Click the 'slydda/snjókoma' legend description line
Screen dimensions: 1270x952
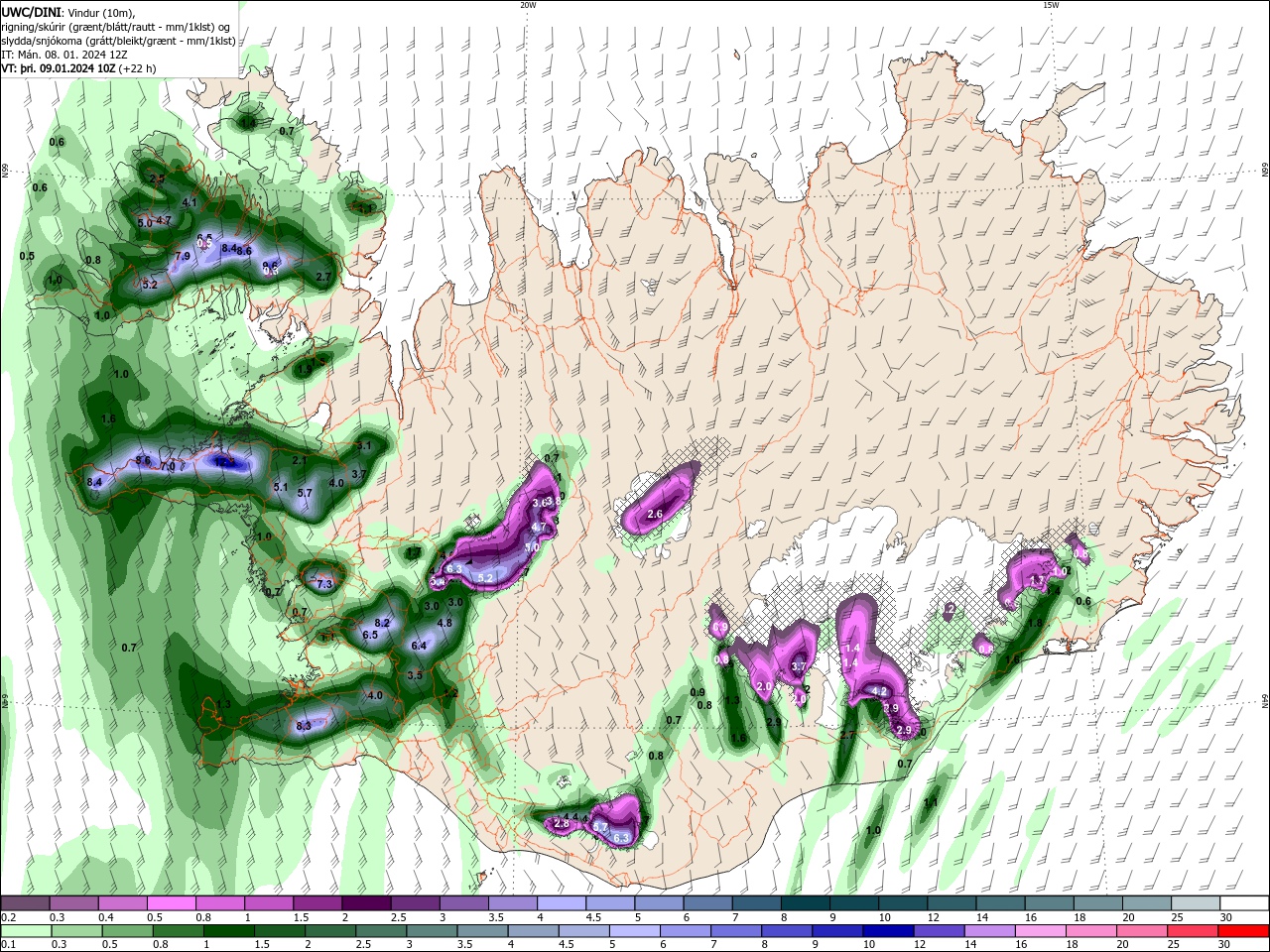click(118, 41)
